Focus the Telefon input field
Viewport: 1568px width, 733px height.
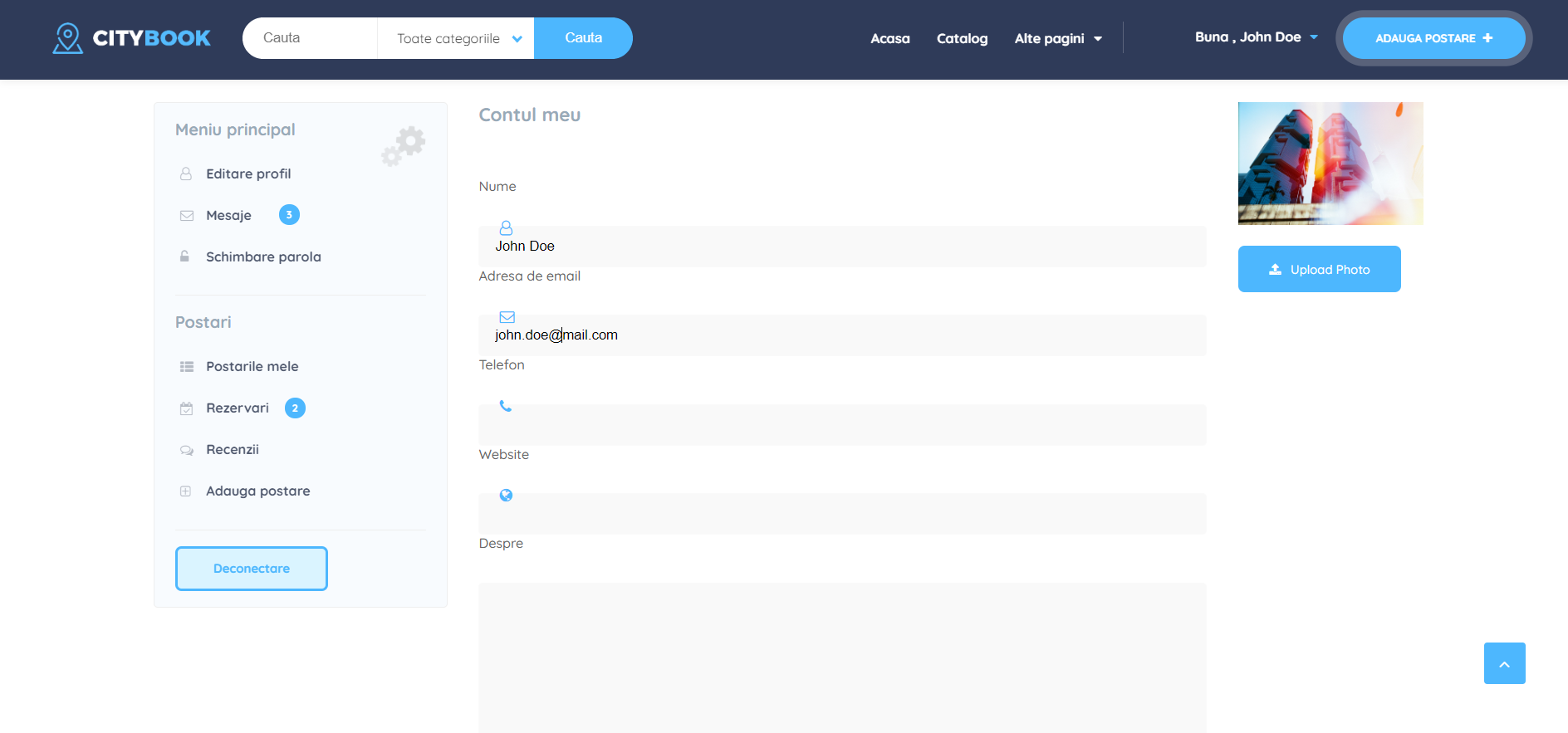842,425
